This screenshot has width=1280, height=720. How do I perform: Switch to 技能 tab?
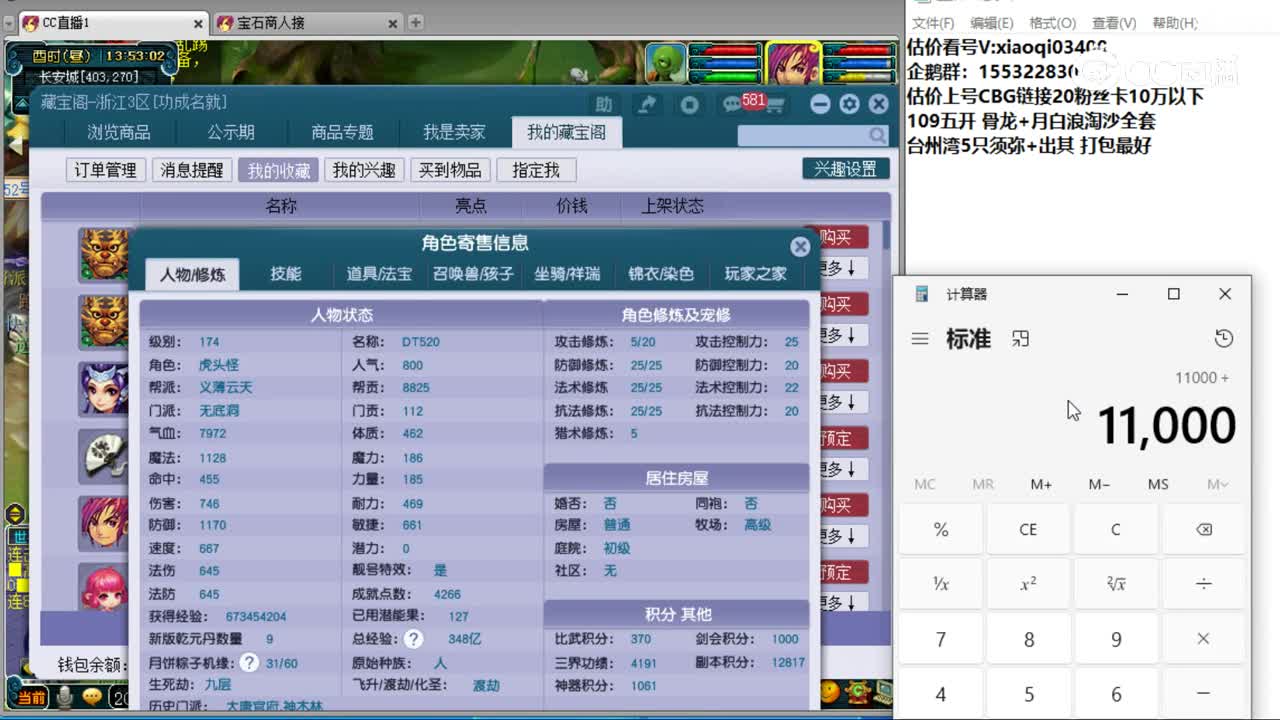coord(286,274)
